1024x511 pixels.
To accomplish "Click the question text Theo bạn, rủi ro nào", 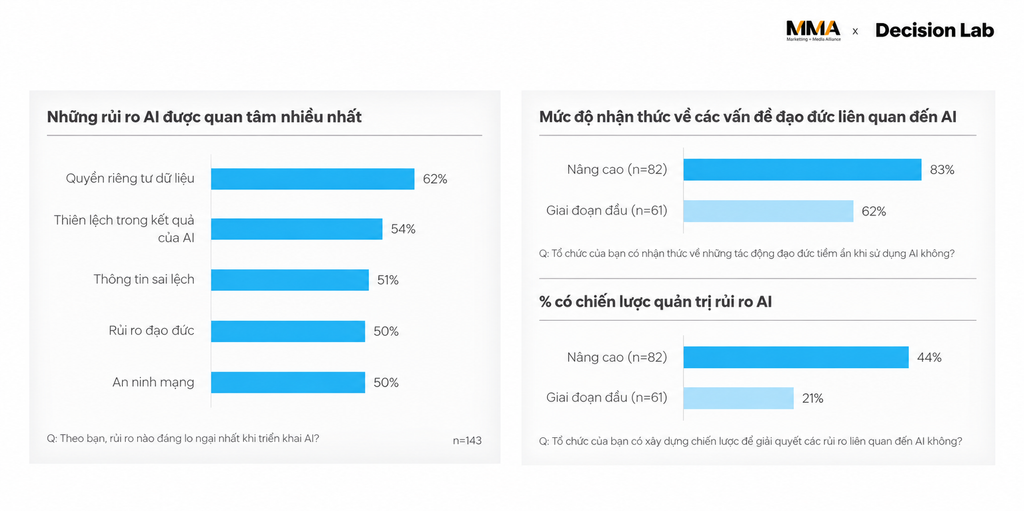I will 183,439.
